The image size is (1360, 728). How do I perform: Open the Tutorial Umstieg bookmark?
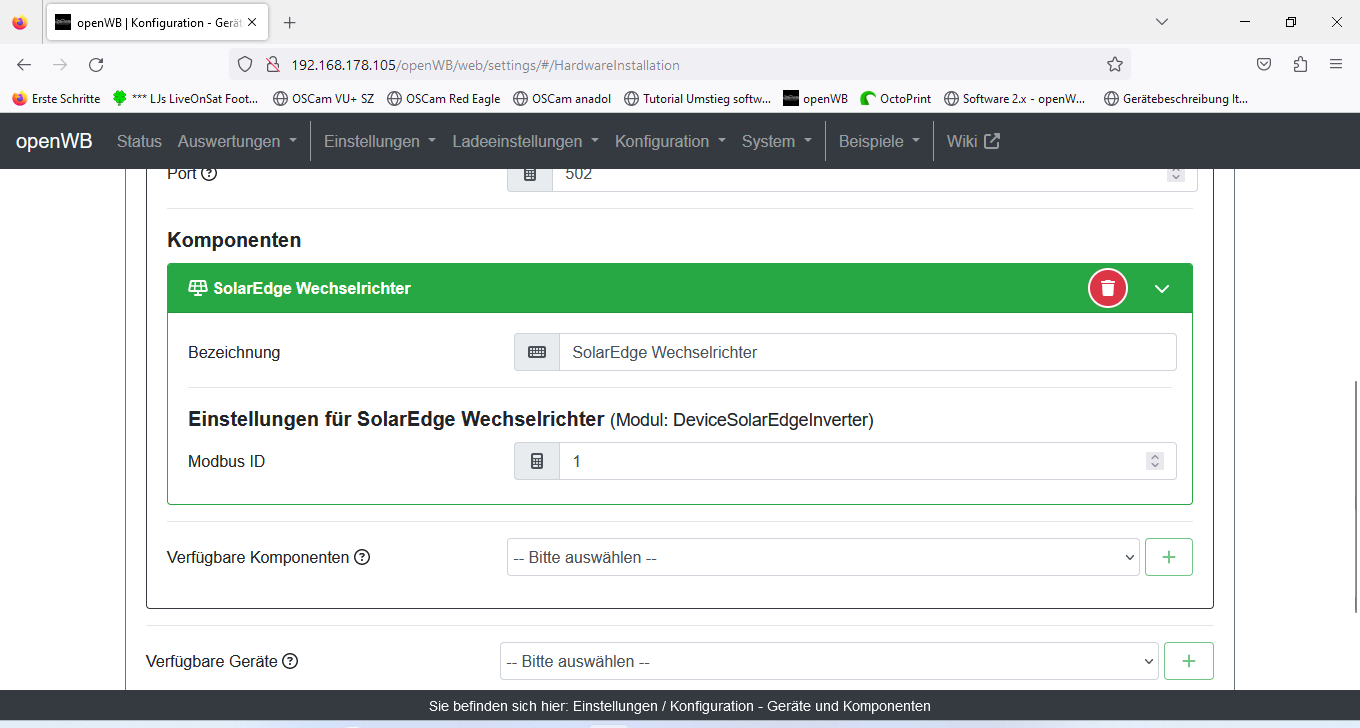point(698,99)
